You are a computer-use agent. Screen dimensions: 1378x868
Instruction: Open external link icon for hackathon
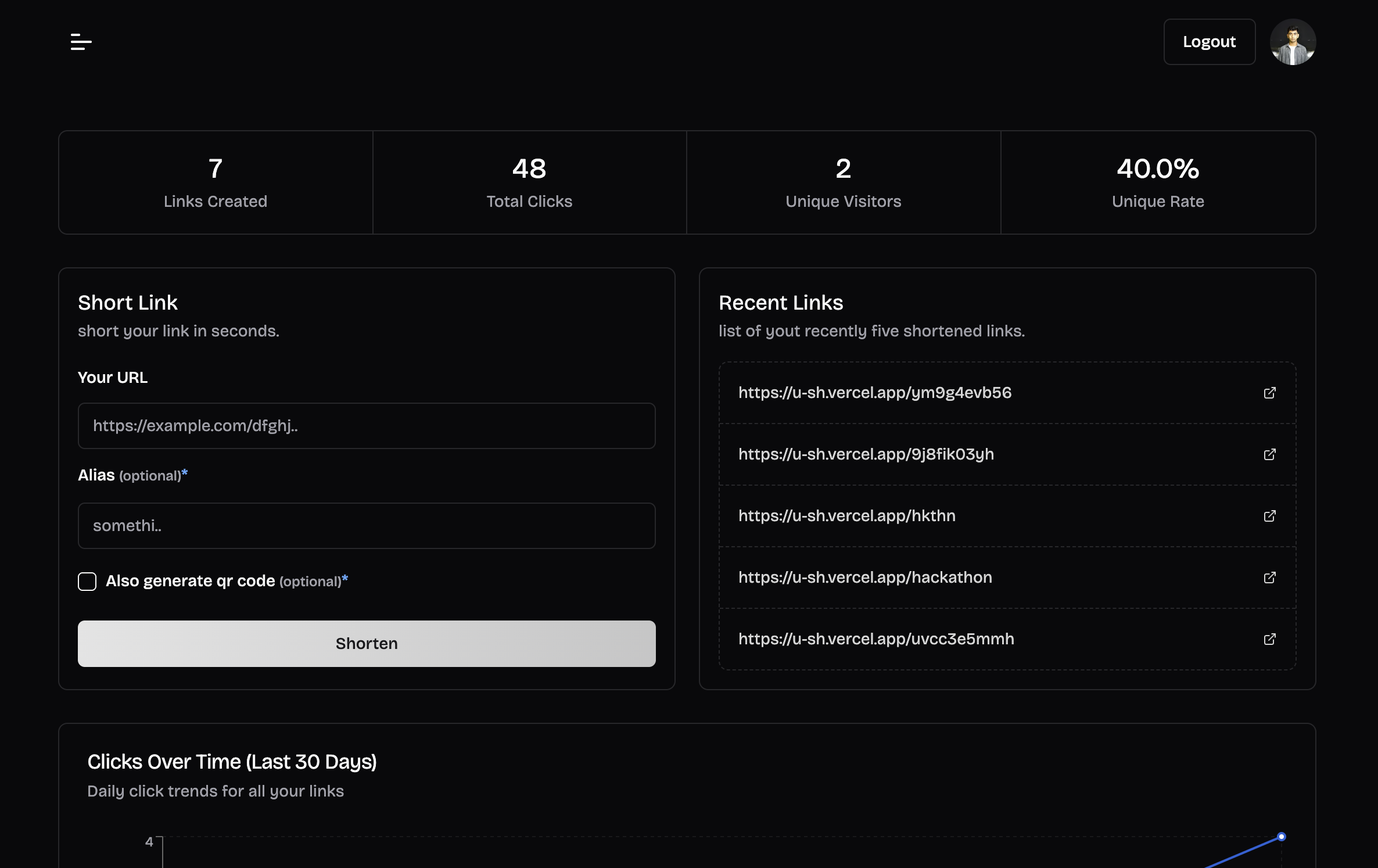coord(1270,578)
